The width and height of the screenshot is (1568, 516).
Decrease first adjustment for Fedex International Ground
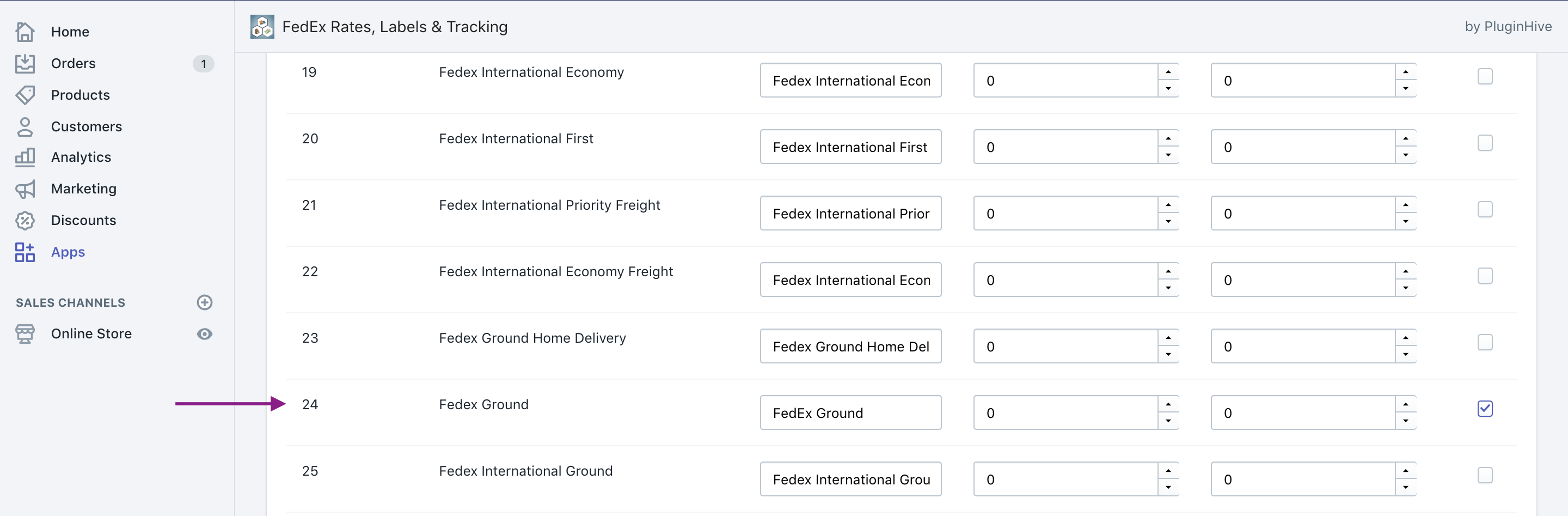[1168, 487]
